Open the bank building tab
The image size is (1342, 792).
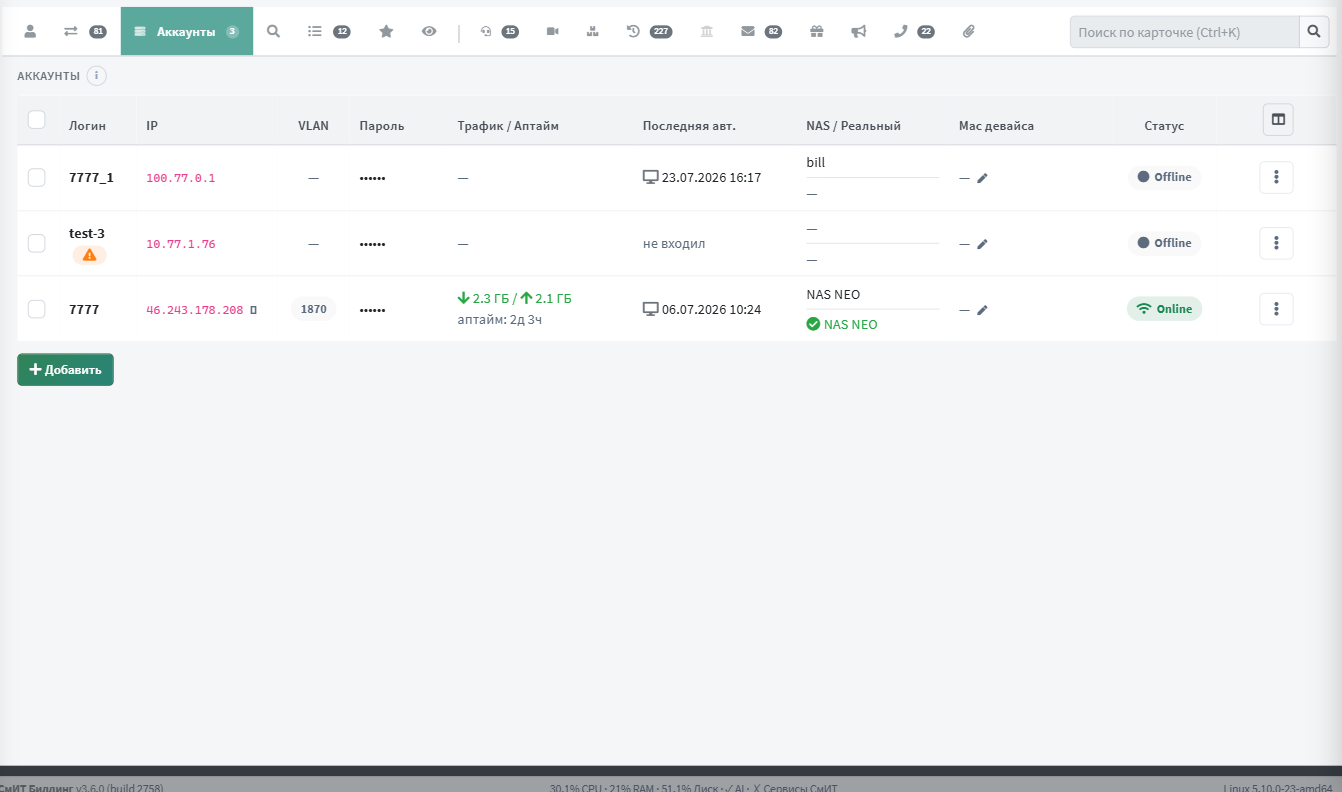tap(707, 32)
